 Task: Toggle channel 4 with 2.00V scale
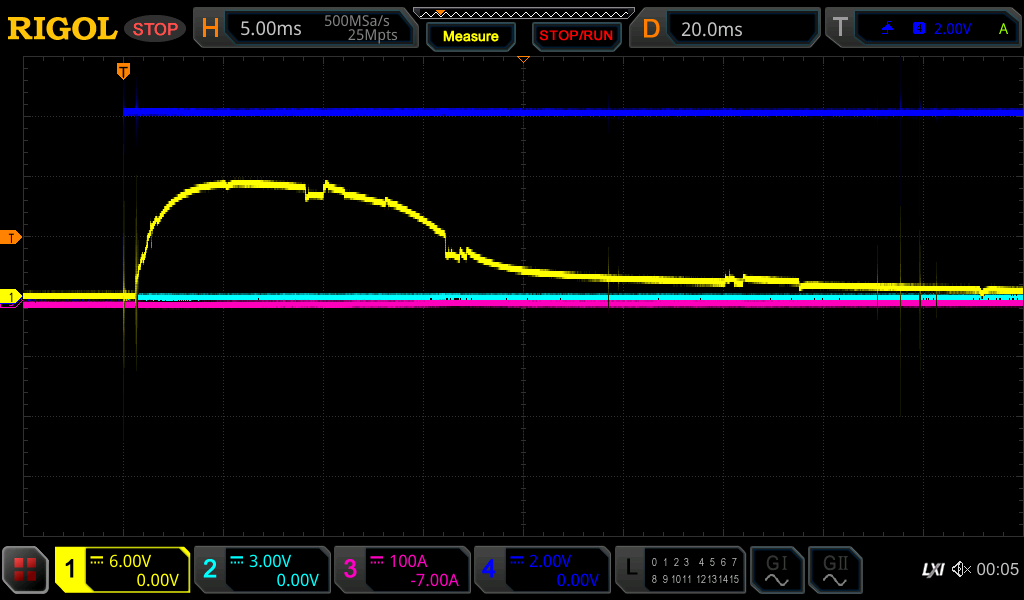click(542, 570)
